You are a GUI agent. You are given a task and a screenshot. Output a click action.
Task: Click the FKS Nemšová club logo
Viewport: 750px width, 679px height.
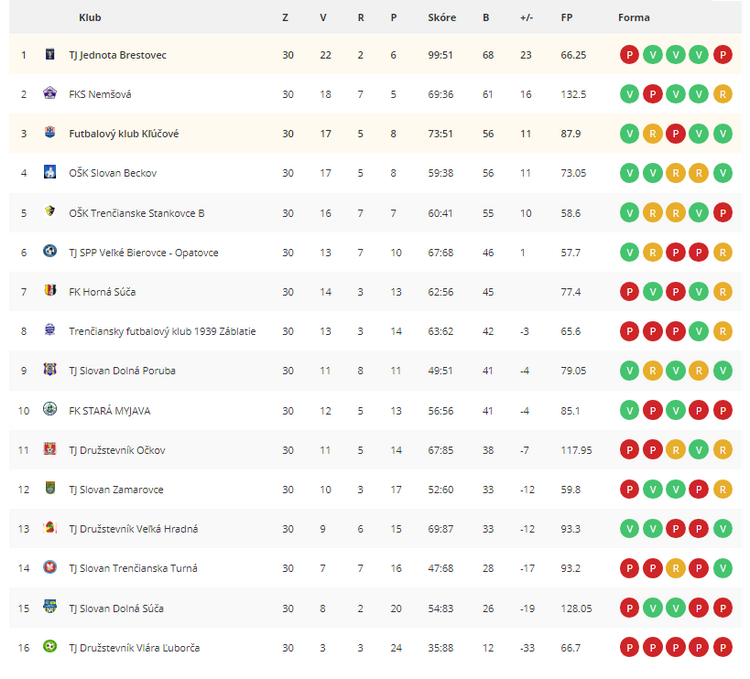pos(50,93)
